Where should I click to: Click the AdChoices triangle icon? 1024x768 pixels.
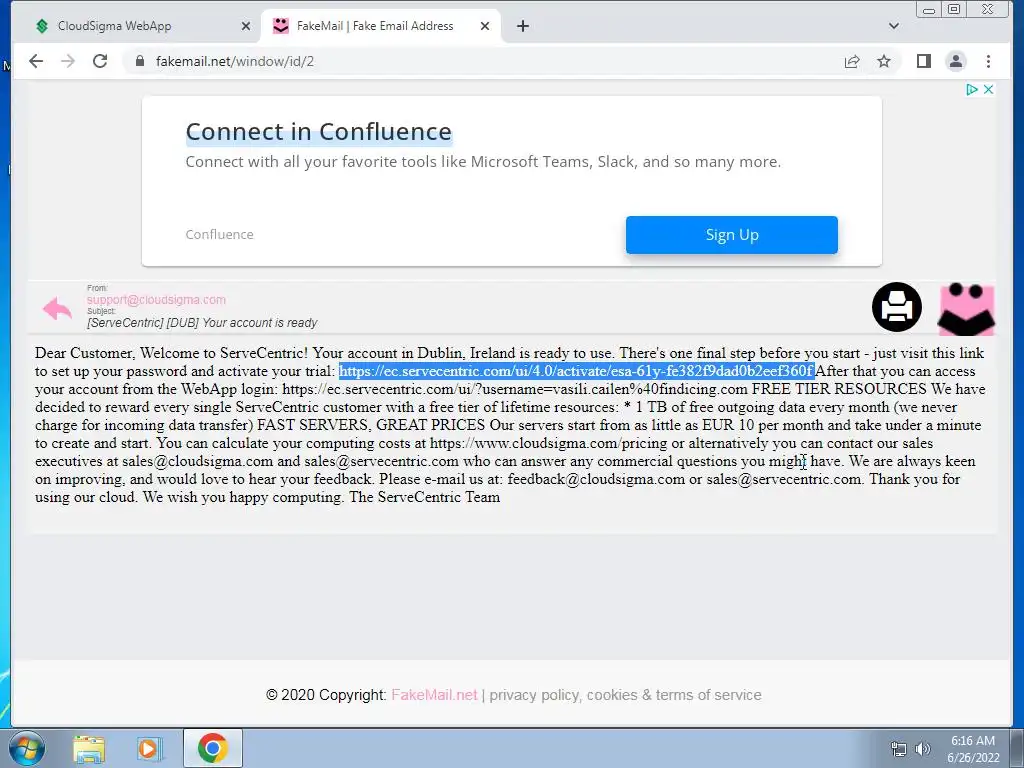[x=972, y=89]
